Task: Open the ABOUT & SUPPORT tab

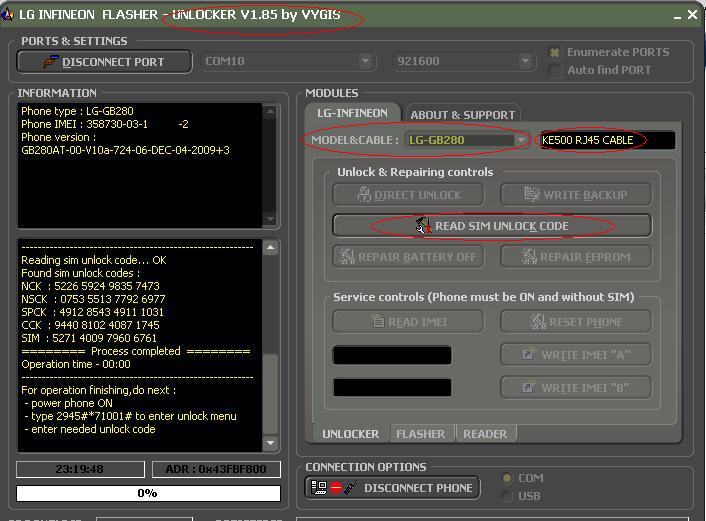Action: (x=462, y=115)
